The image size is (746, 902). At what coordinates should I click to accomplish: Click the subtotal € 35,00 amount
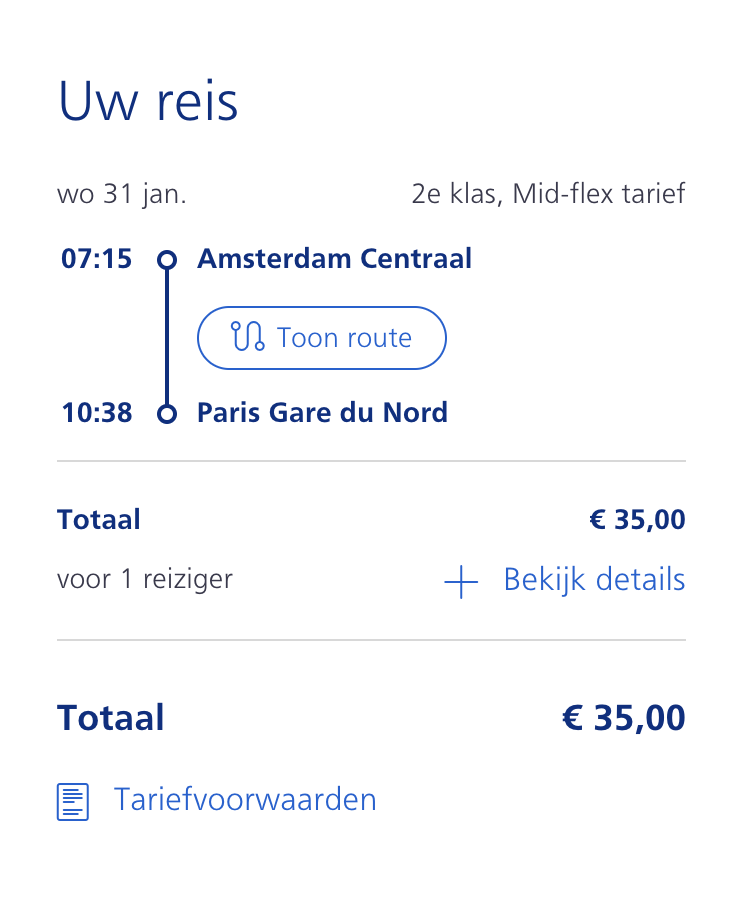click(x=637, y=519)
